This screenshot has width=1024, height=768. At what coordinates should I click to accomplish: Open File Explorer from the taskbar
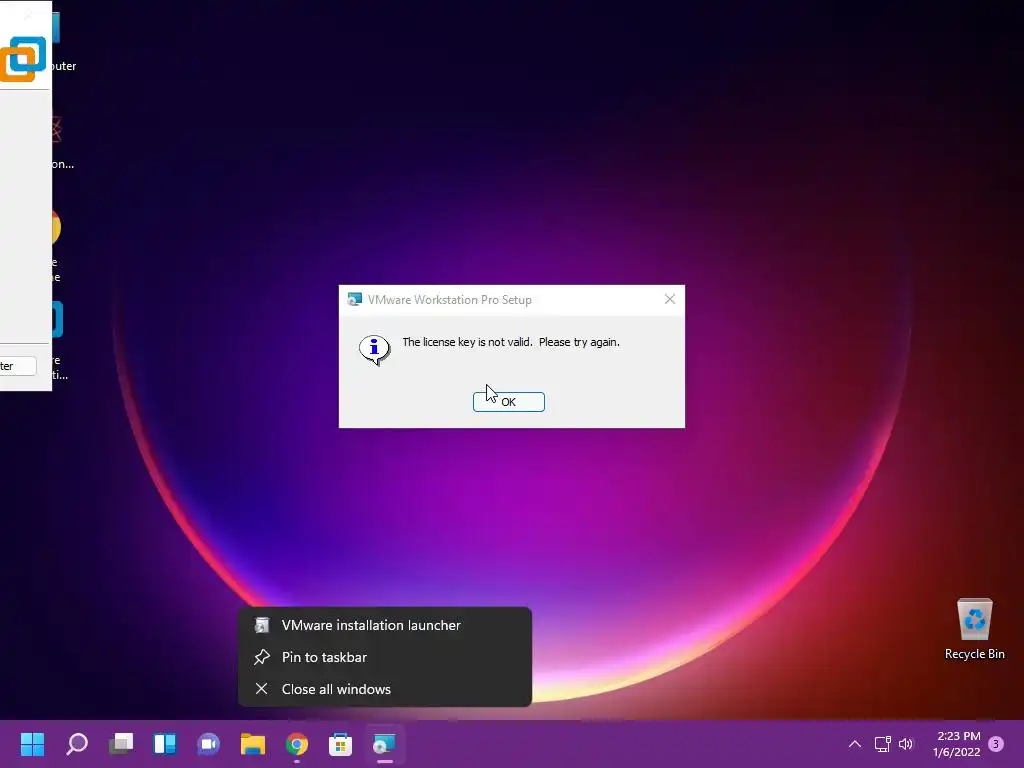pos(253,744)
